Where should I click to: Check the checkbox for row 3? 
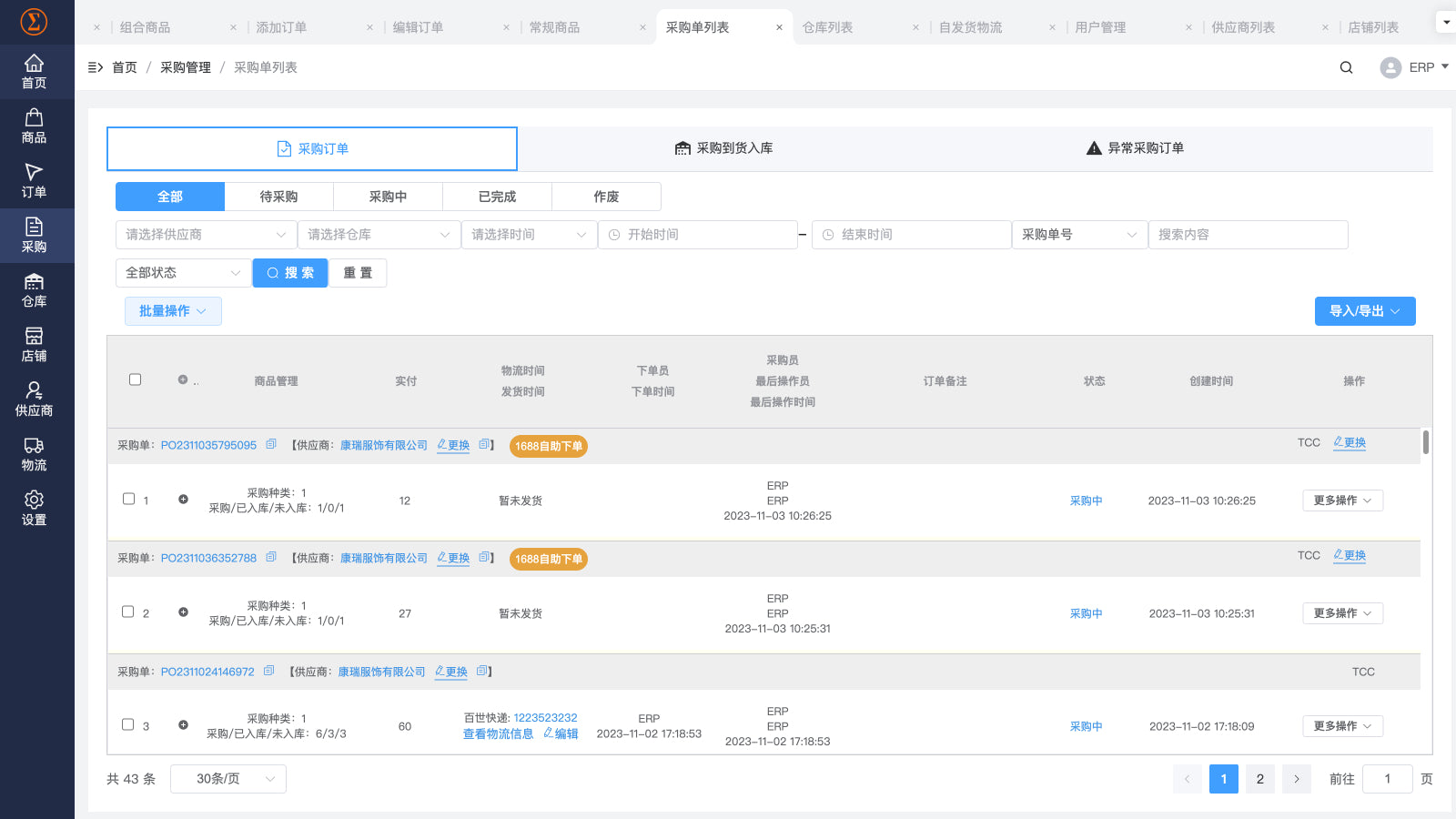pos(128,724)
